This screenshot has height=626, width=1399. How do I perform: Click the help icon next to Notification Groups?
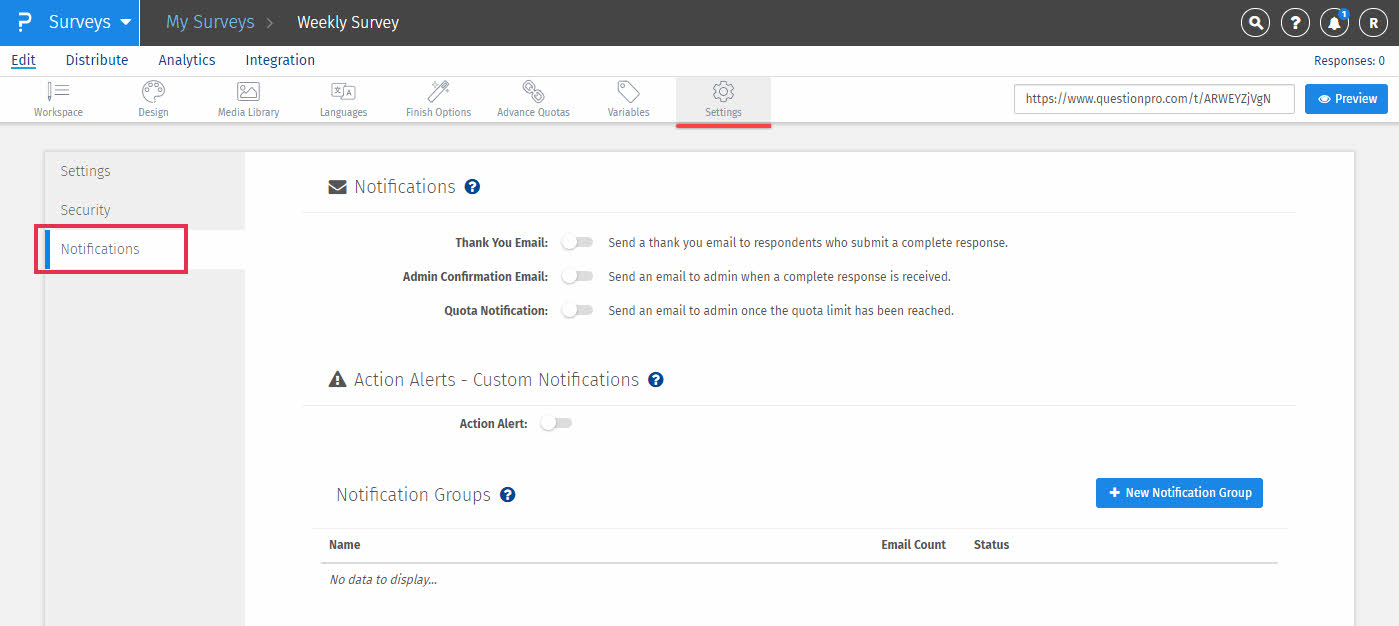[508, 495]
